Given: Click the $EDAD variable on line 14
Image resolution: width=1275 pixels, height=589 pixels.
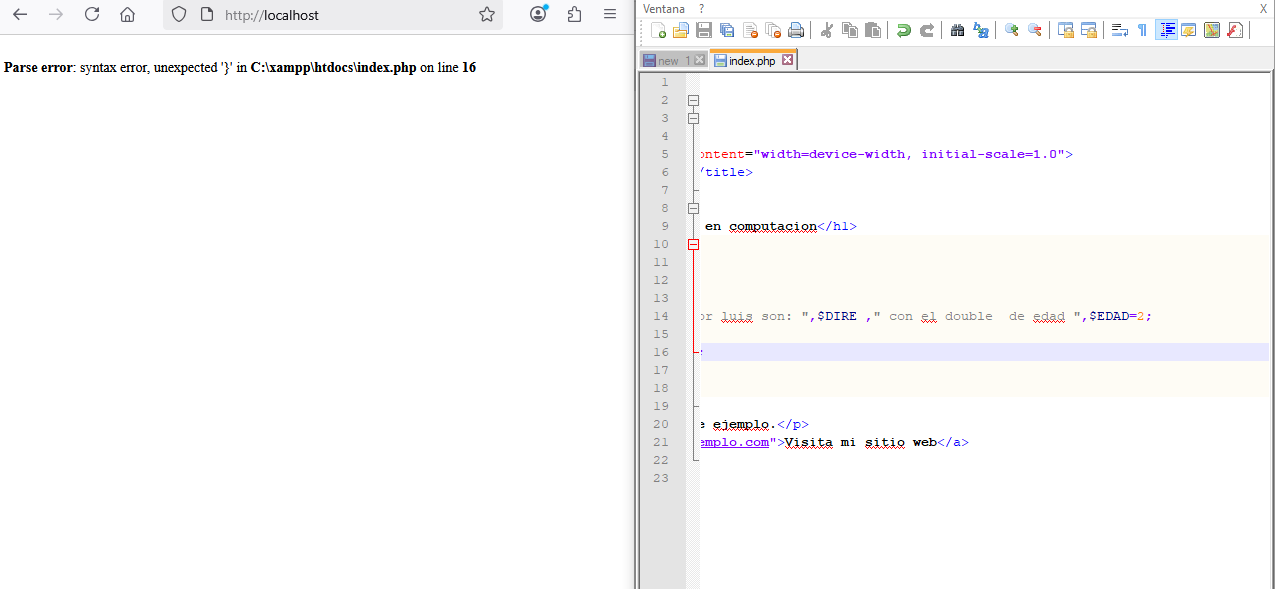Looking at the screenshot, I should click(1109, 316).
